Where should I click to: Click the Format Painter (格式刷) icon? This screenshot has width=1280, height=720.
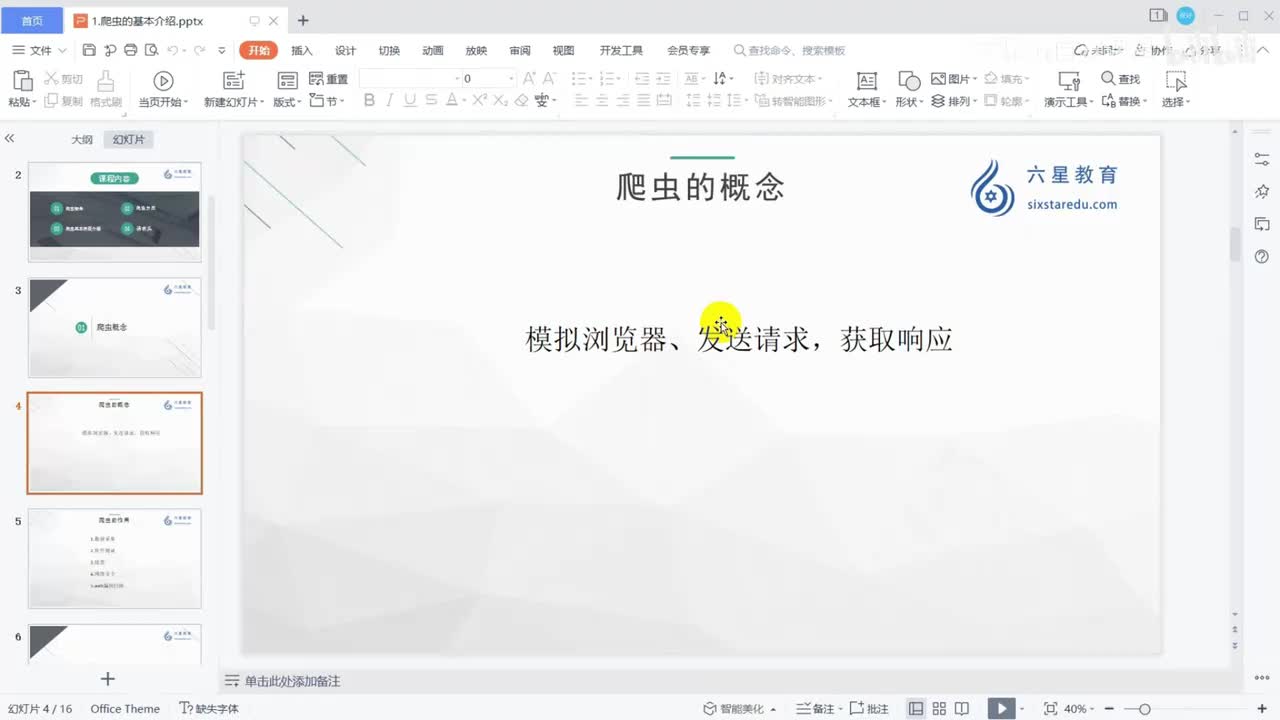tap(105, 81)
